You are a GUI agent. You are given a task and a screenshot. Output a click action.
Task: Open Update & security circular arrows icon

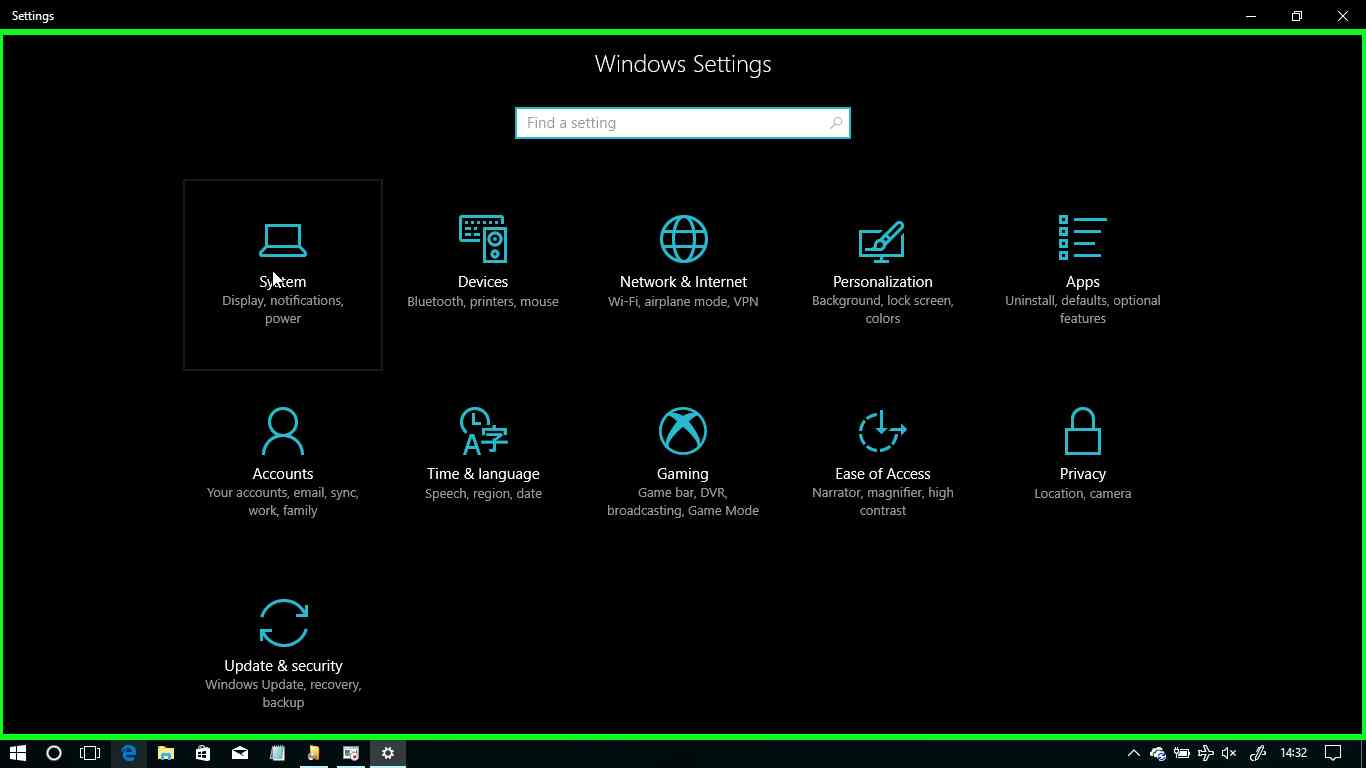(x=283, y=623)
